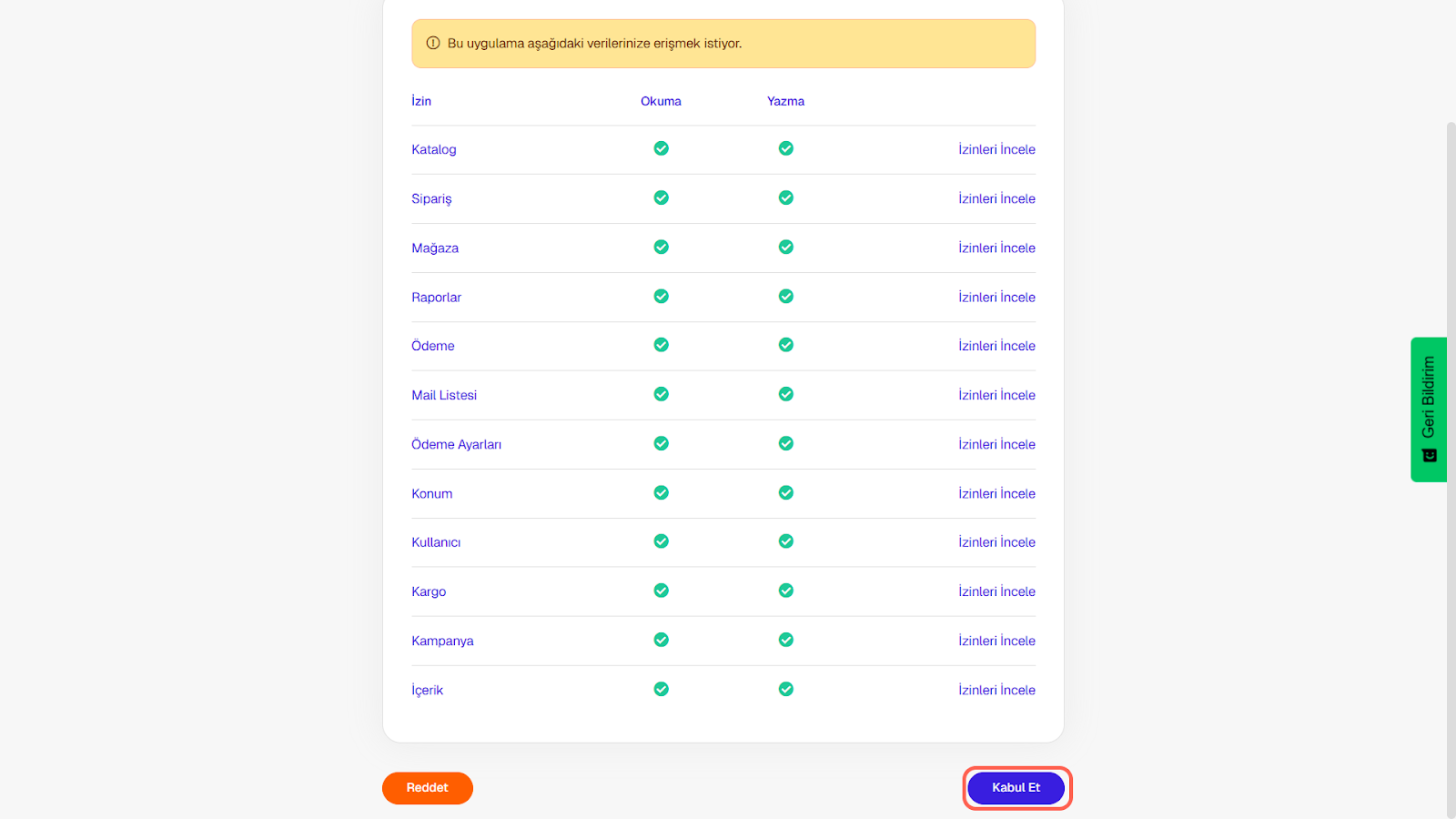Click the Geri Bildirim smiley icon
This screenshot has width=1456, height=819.
tap(1430, 455)
